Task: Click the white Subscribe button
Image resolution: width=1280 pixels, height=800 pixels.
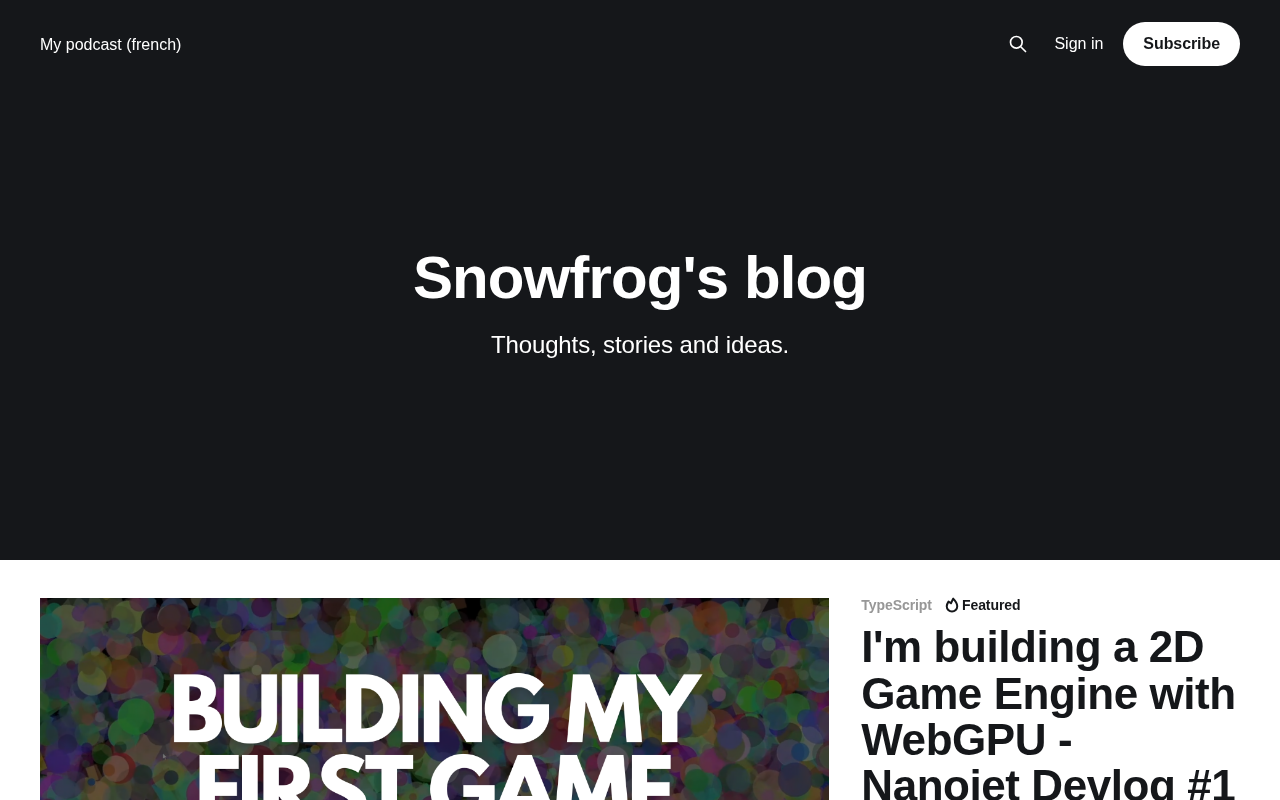Action: 1181,44
